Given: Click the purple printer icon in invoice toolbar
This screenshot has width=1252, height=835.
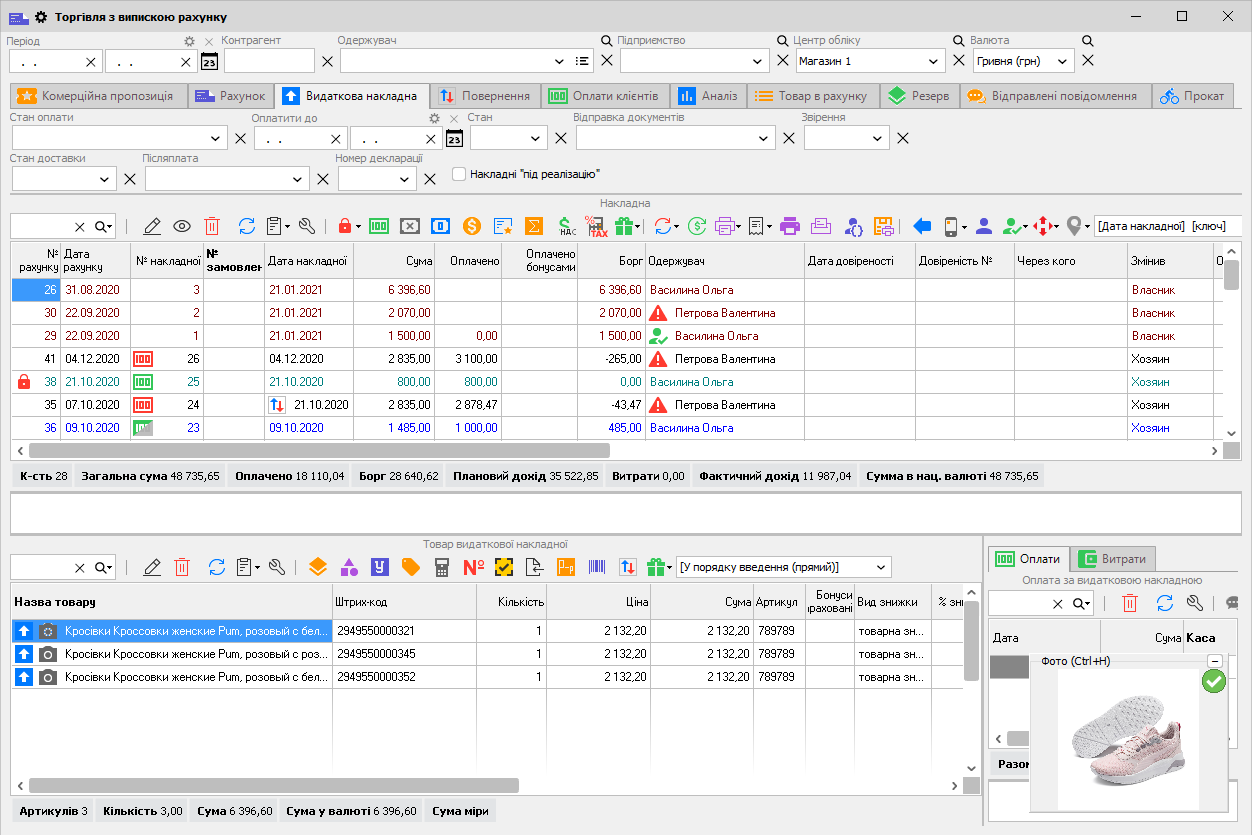Looking at the screenshot, I should [790, 226].
